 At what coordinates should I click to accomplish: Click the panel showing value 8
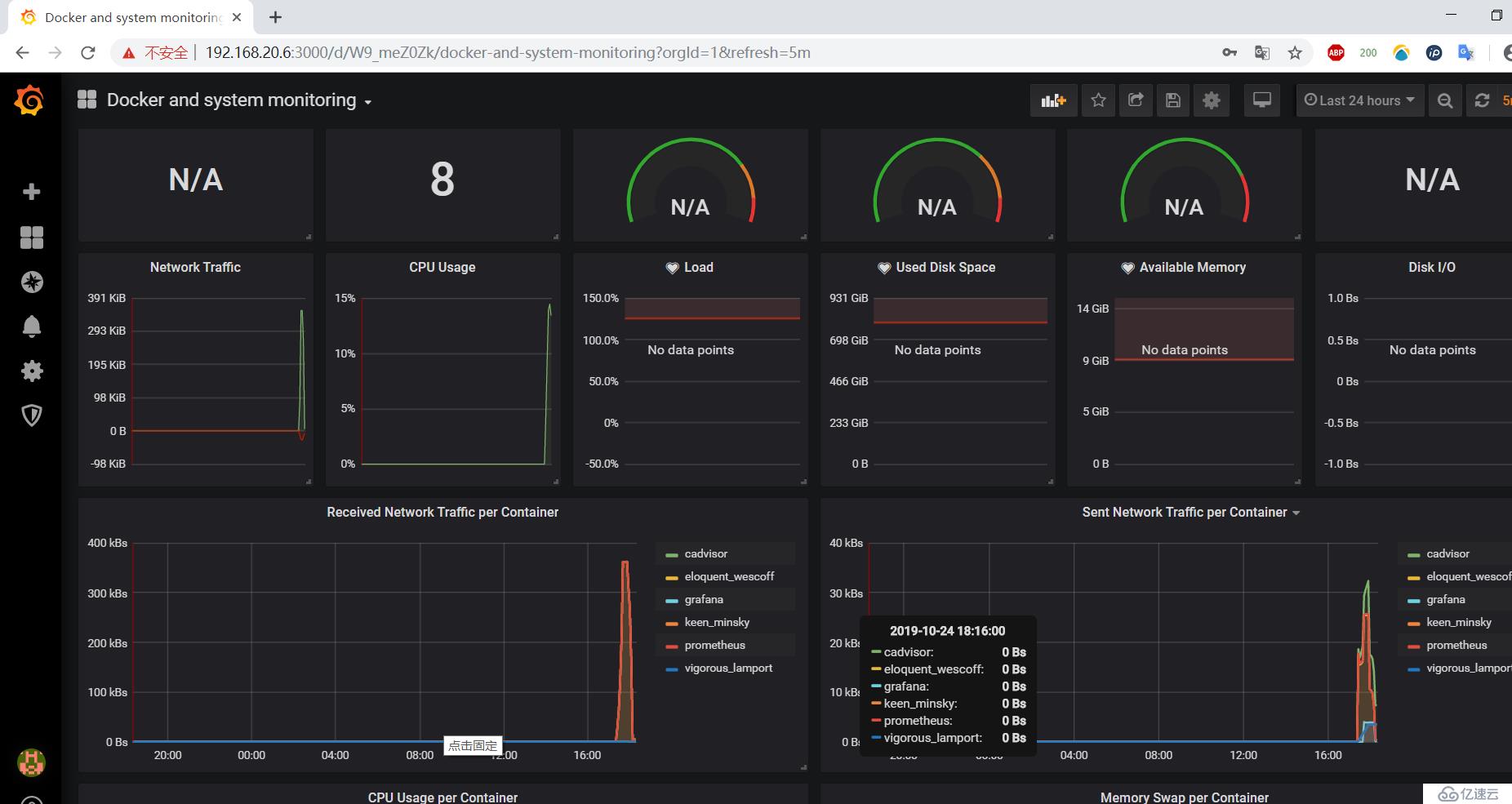point(442,184)
